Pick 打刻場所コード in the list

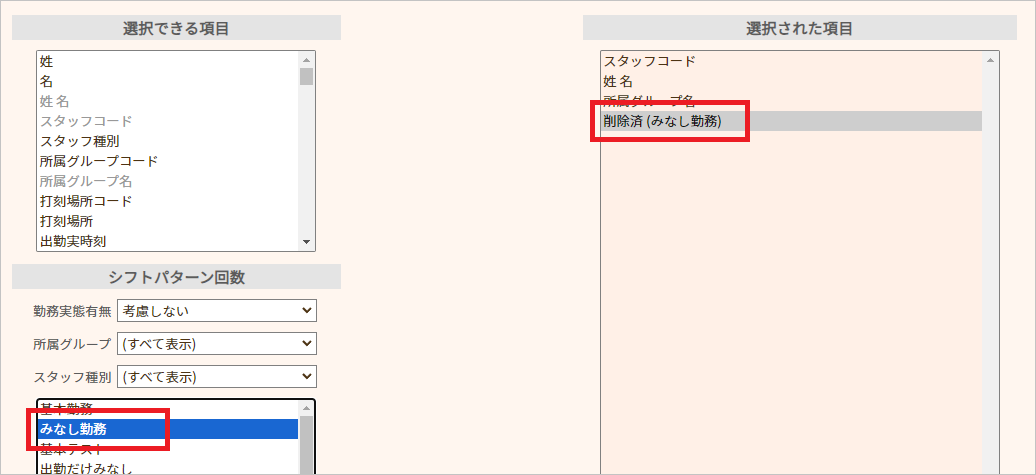point(85,201)
